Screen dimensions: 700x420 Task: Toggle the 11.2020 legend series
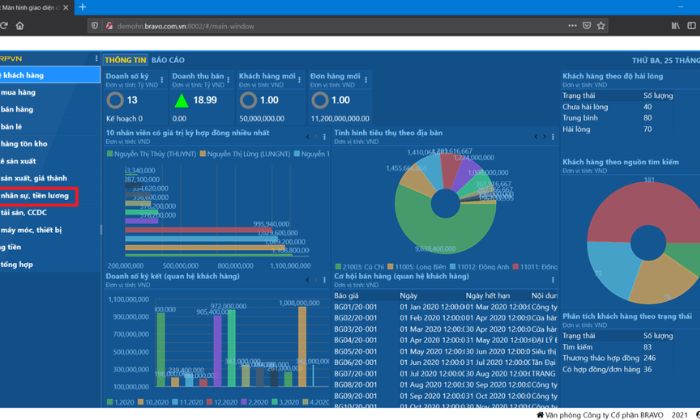188,402
